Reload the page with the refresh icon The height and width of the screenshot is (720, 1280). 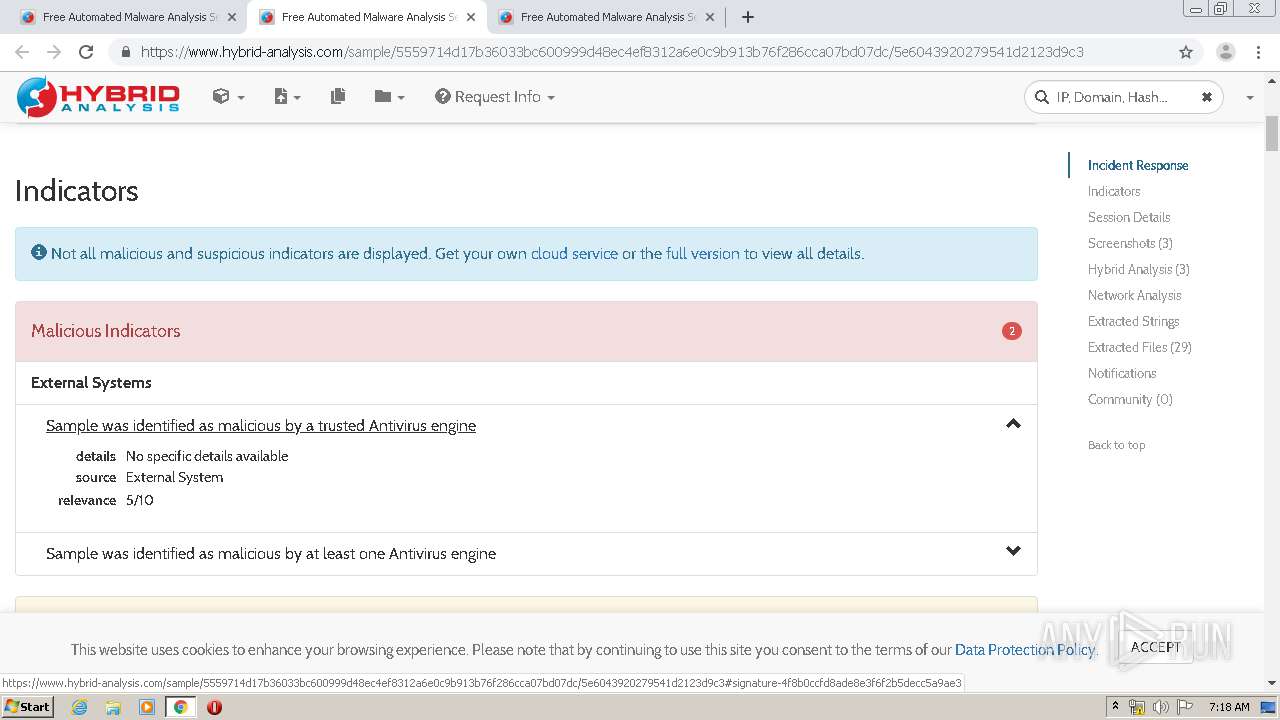pyautogui.click(x=86, y=52)
